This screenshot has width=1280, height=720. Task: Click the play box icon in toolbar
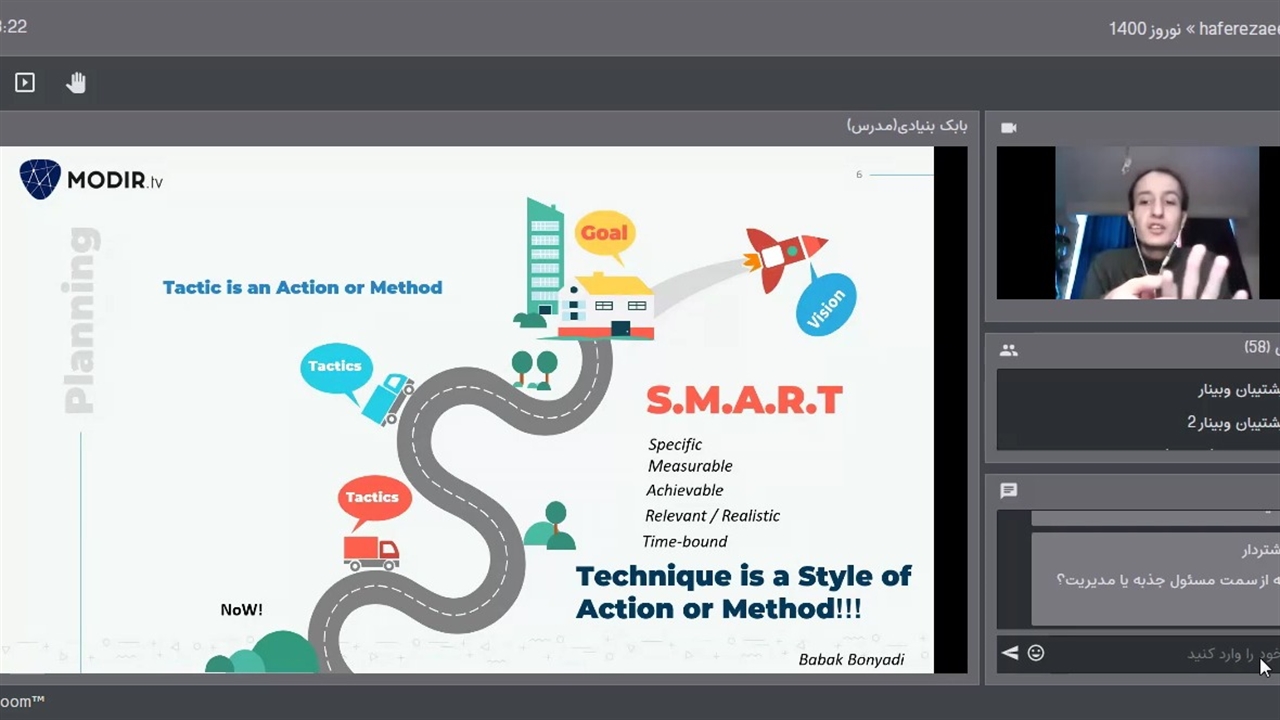[25, 83]
